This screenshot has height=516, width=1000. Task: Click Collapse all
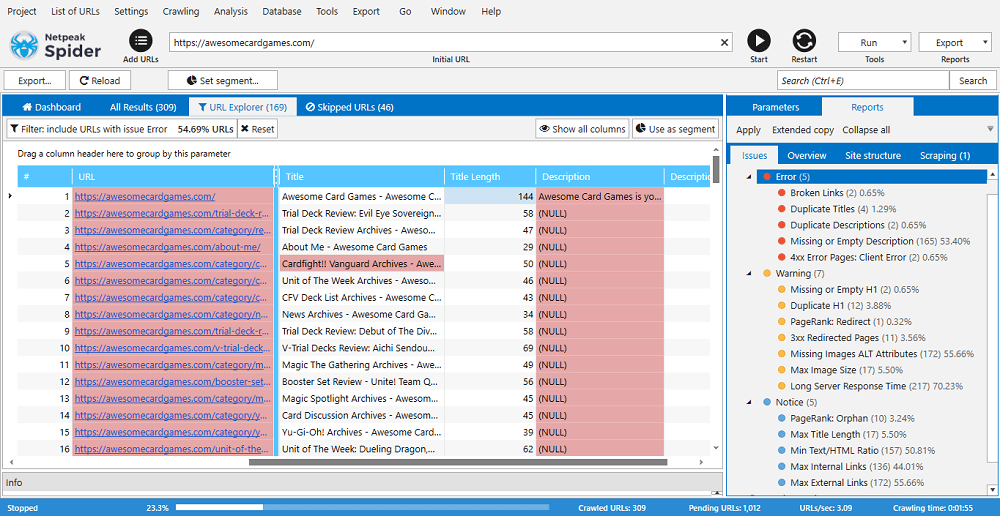pos(866,129)
